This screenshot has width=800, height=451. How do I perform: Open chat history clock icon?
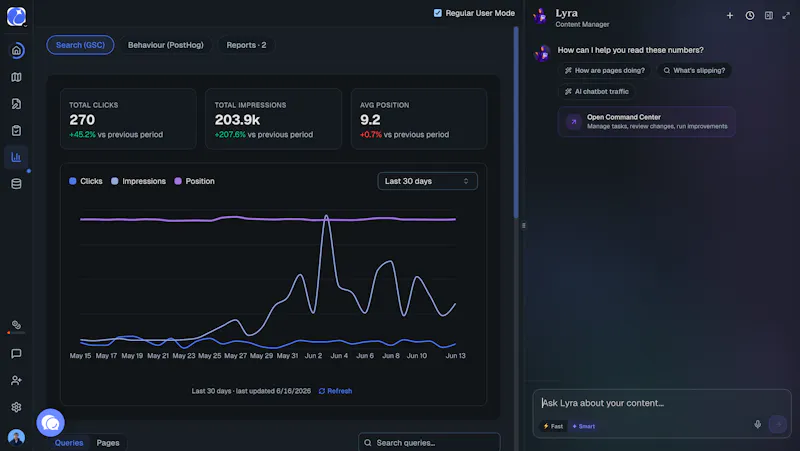[749, 16]
